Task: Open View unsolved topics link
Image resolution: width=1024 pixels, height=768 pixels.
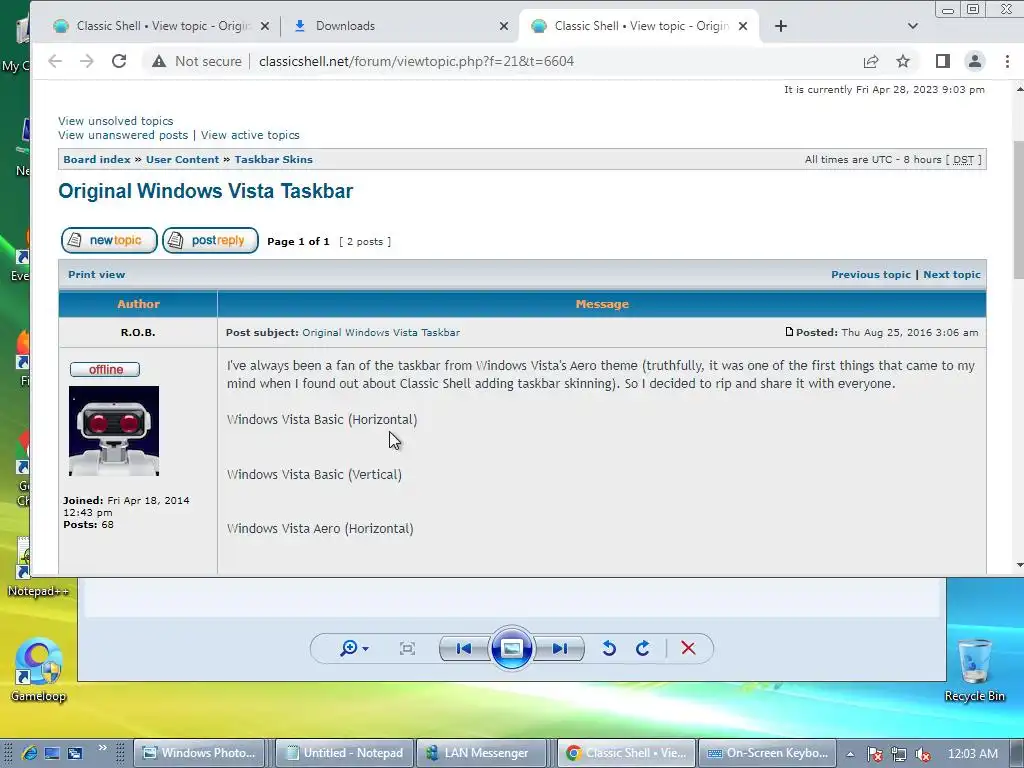Action: [x=116, y=121]
